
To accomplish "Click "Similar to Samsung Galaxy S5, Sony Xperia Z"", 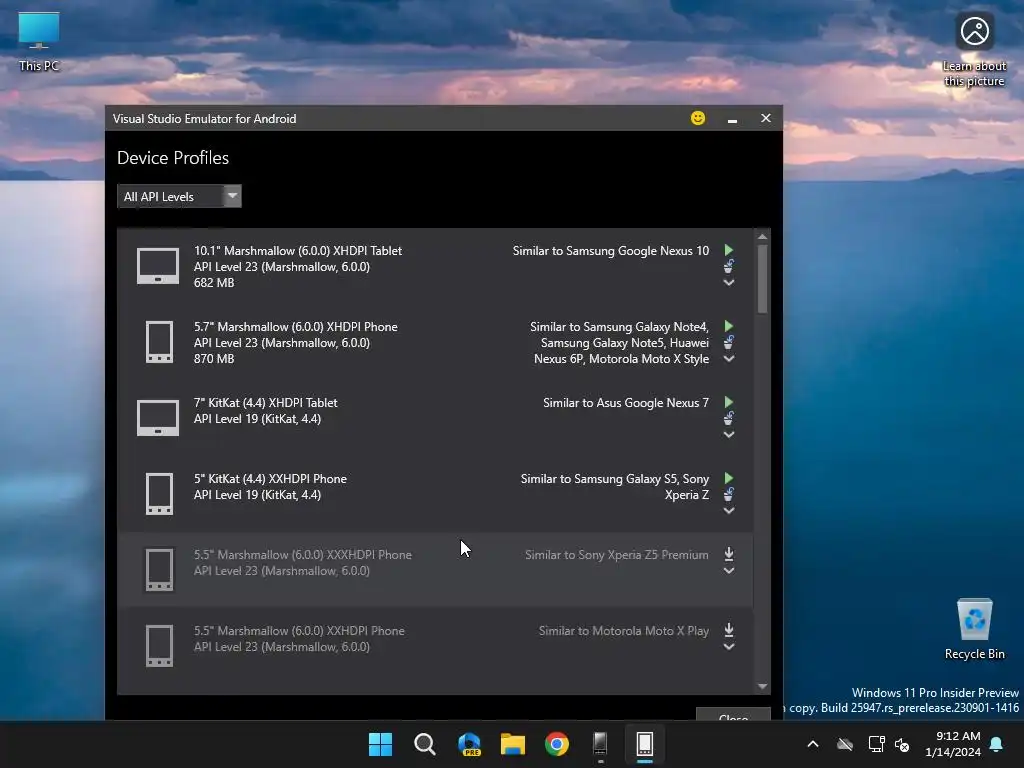I will pos(615,487).
